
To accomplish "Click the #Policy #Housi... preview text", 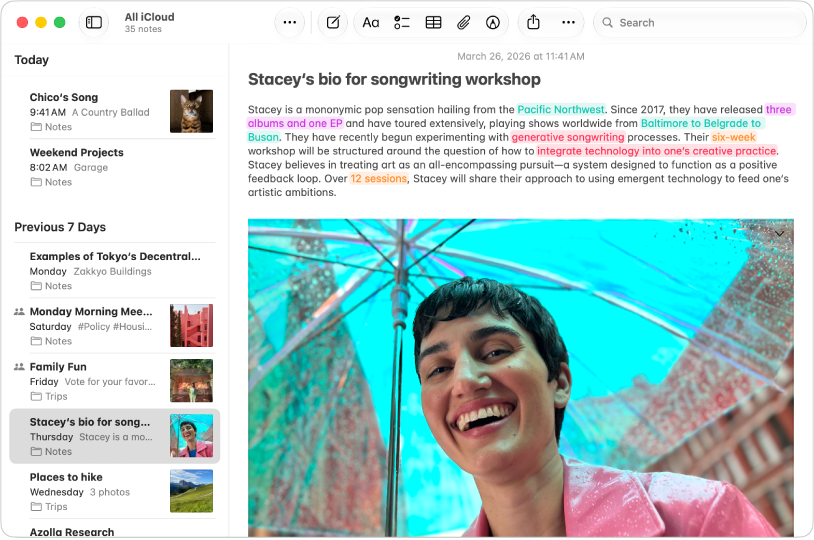I will coord(115,326).
